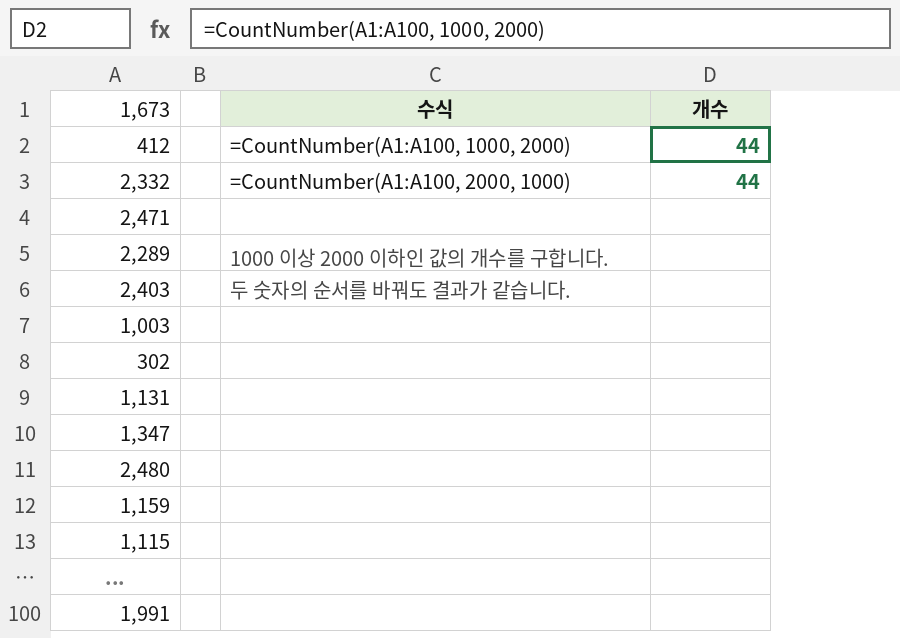This screenshot has height=638, width=900.
Task: Select row 100 header
Action: click(25, 613)
